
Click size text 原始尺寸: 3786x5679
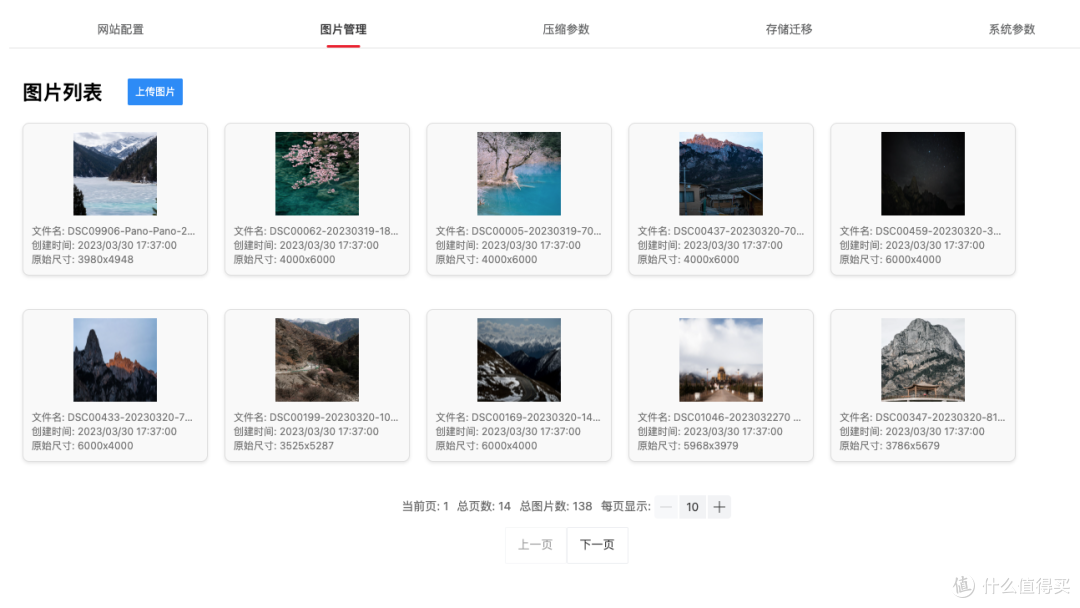click(x=890, y=445)
